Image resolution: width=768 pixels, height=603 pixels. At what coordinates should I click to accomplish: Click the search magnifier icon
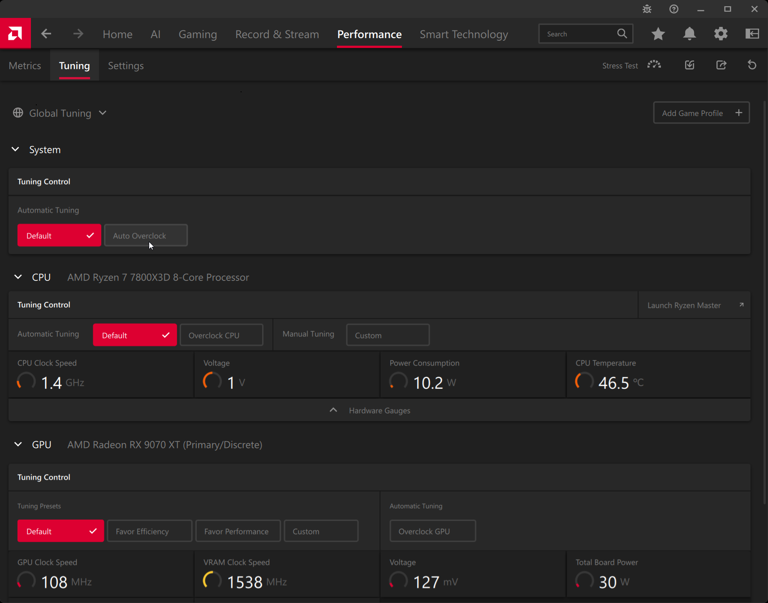click(622, 33)
